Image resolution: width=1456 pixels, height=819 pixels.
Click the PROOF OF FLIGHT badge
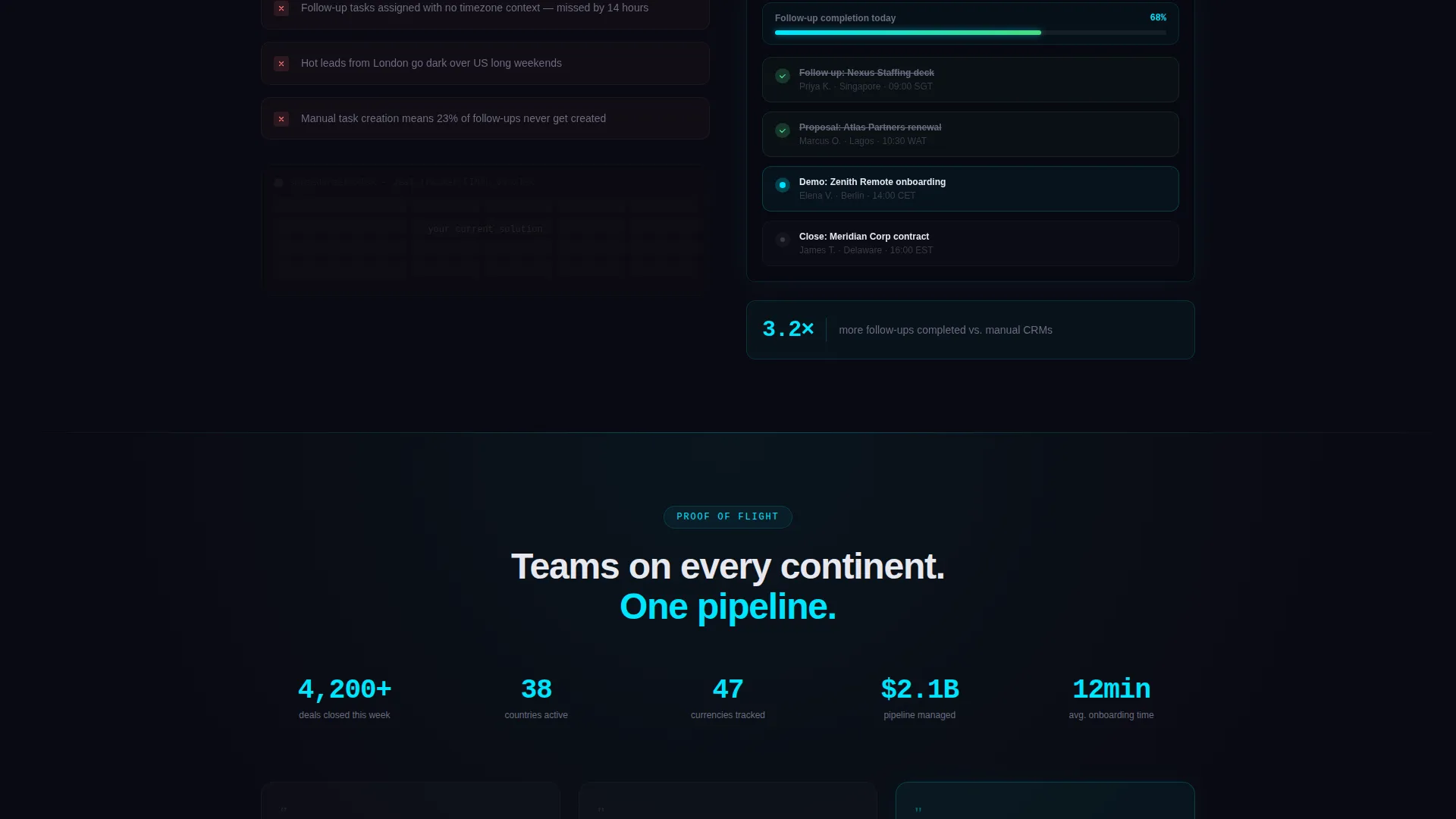(x=728, y=517)
